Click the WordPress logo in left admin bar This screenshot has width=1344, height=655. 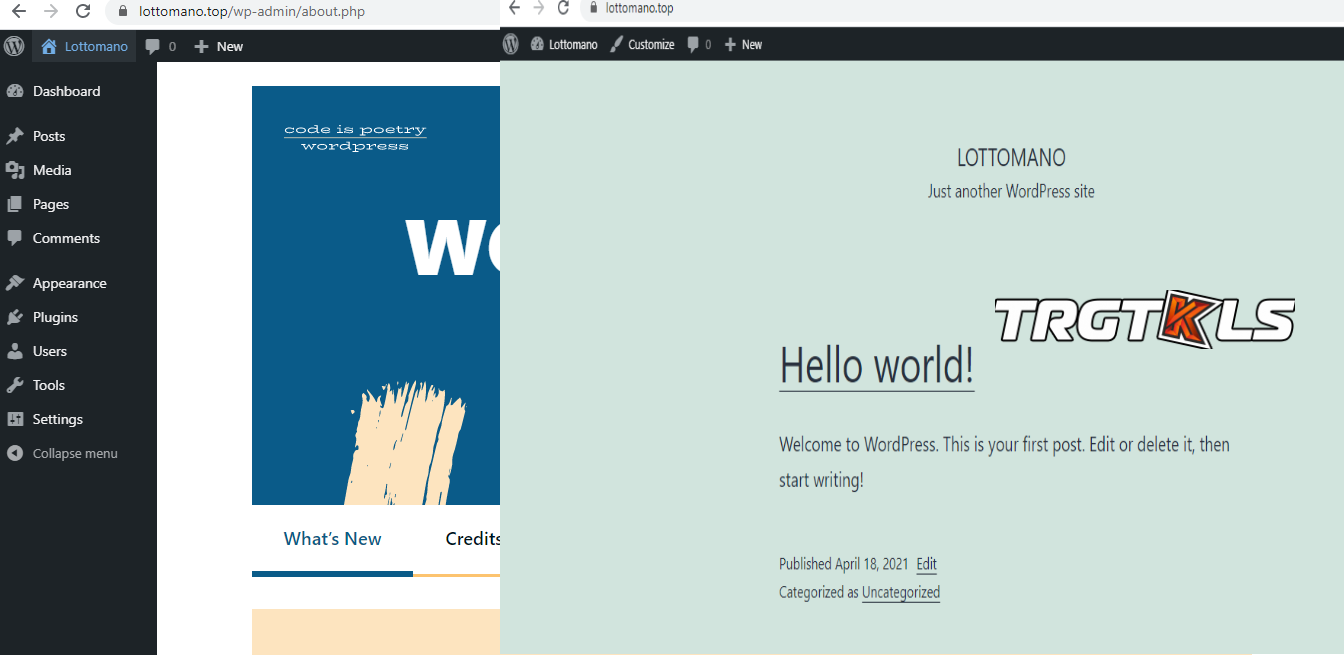click(x=14, y=46)
